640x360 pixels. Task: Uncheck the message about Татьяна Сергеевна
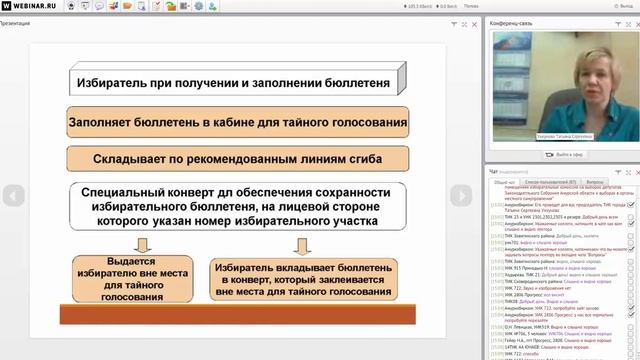tap(631, 204)
